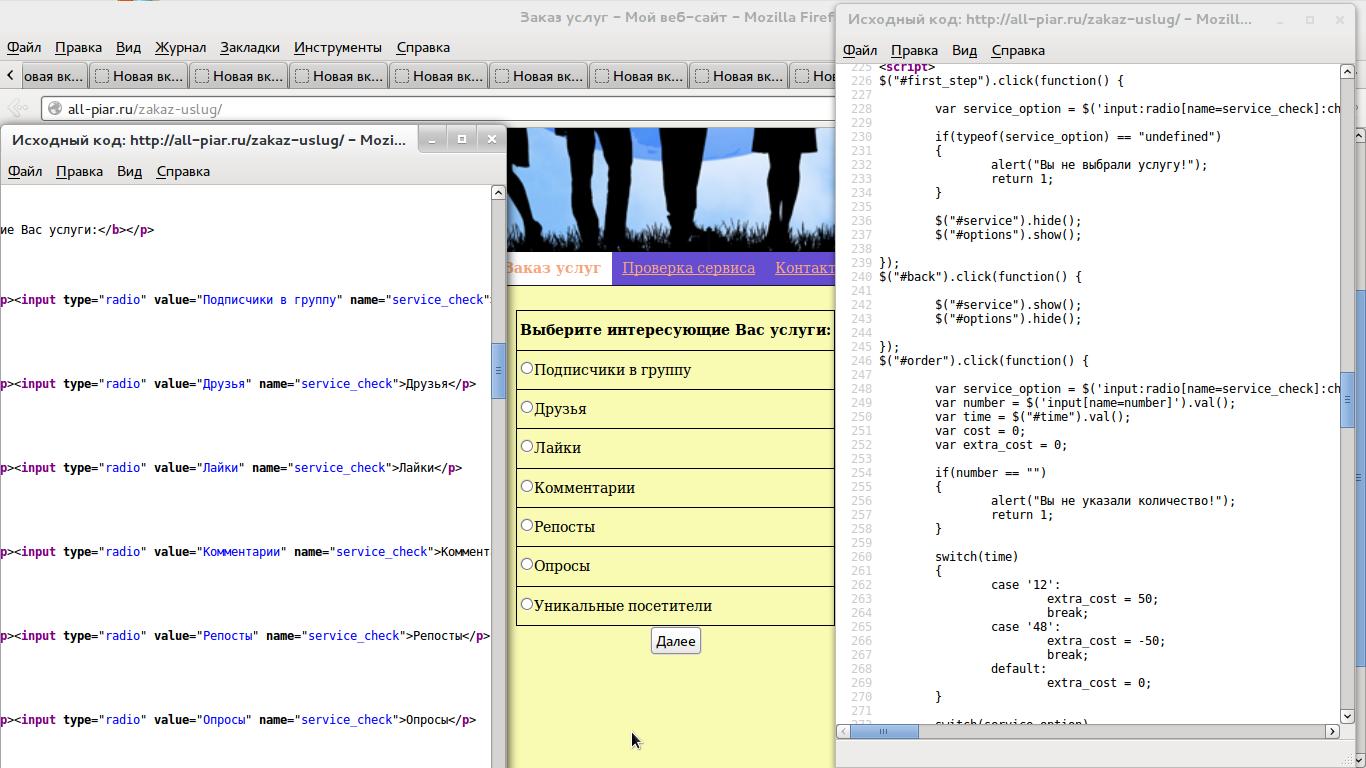Open 'Справка' menu in left source window
Viewport: 1366px width, 768px height.
pyautogui.click(x=183, y=171)
